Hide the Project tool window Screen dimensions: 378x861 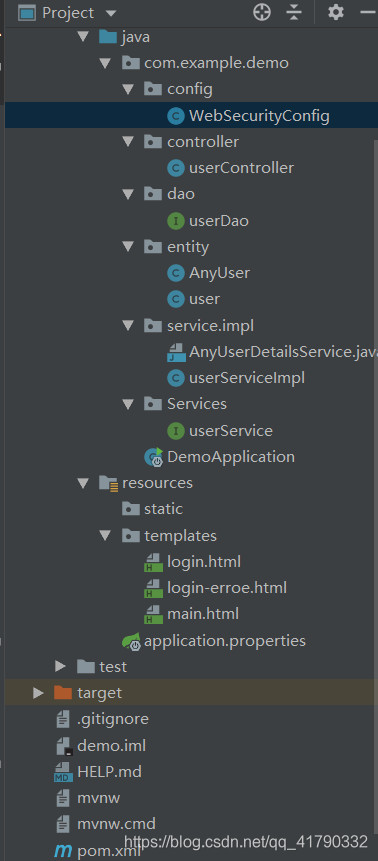pos(369,12)
